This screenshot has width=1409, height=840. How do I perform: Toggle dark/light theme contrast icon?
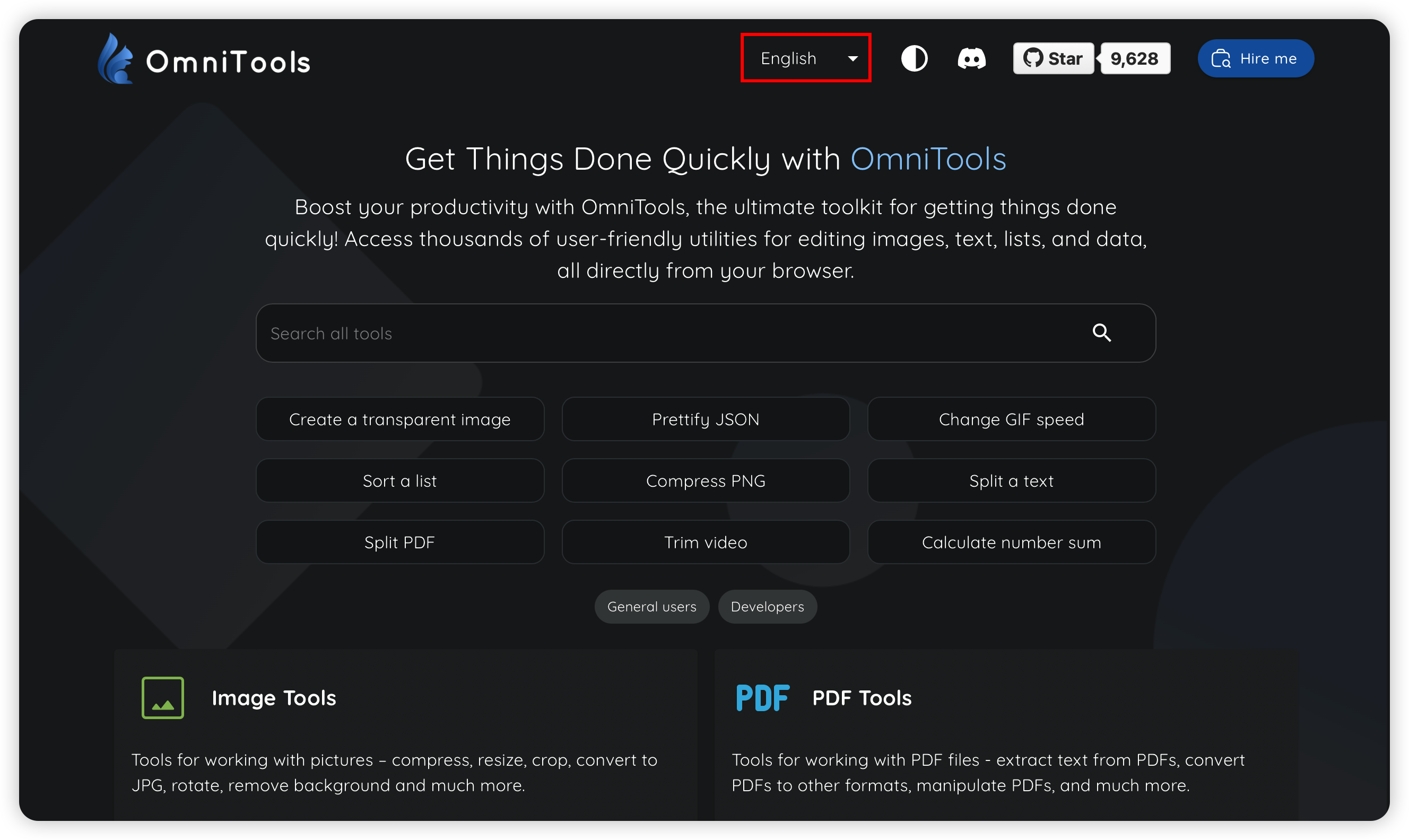914,58
